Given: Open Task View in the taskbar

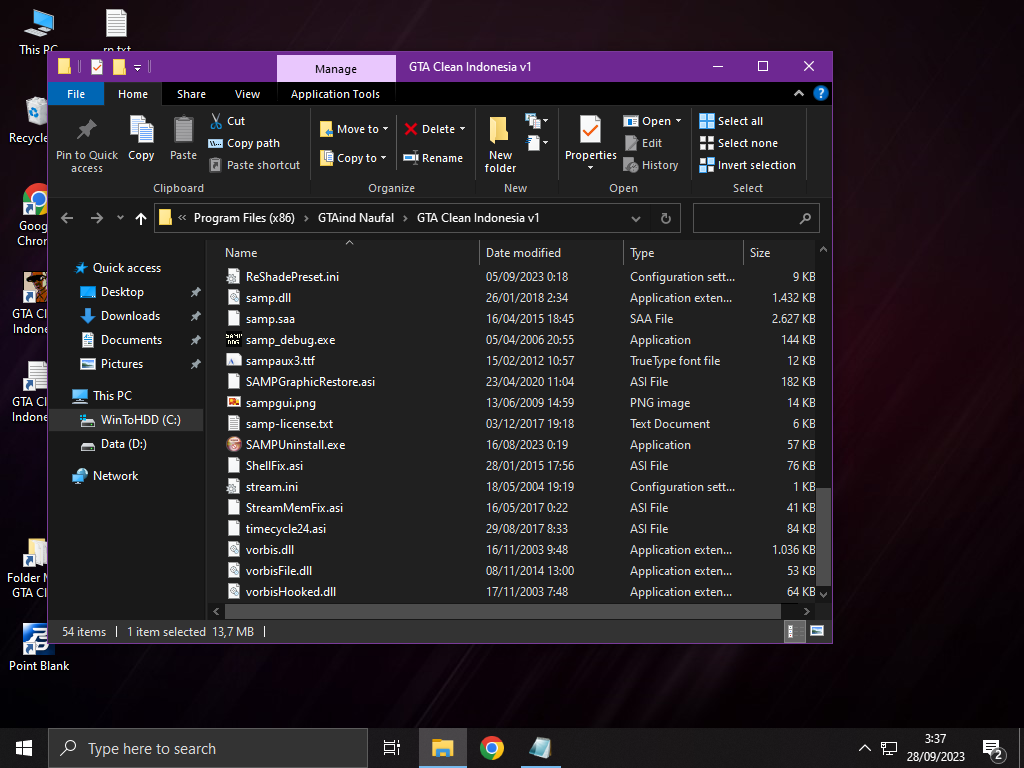Looking at the screenshot, I should click(391, 748).
